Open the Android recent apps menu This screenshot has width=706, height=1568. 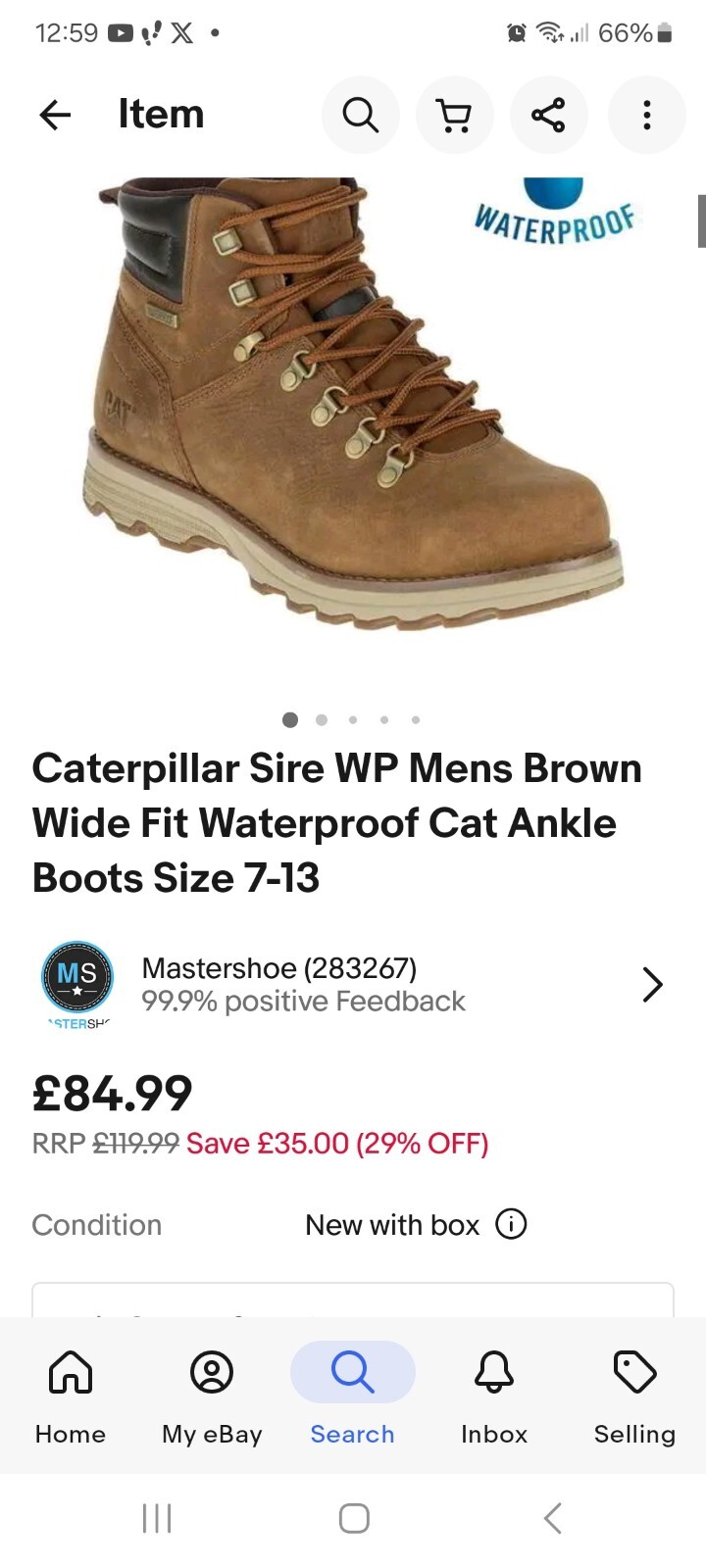pyautogui.click(x=157, y=1516)
